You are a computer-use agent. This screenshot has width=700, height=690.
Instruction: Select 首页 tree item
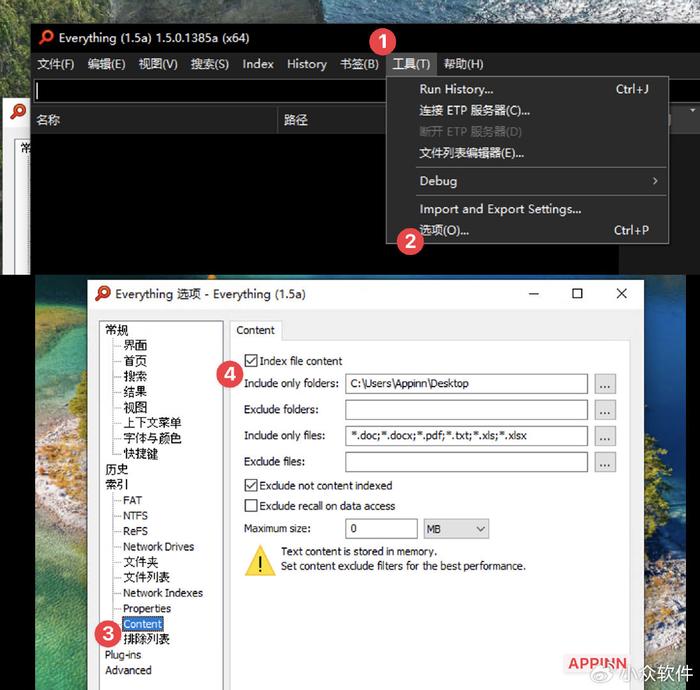click(x=135, y=361)
